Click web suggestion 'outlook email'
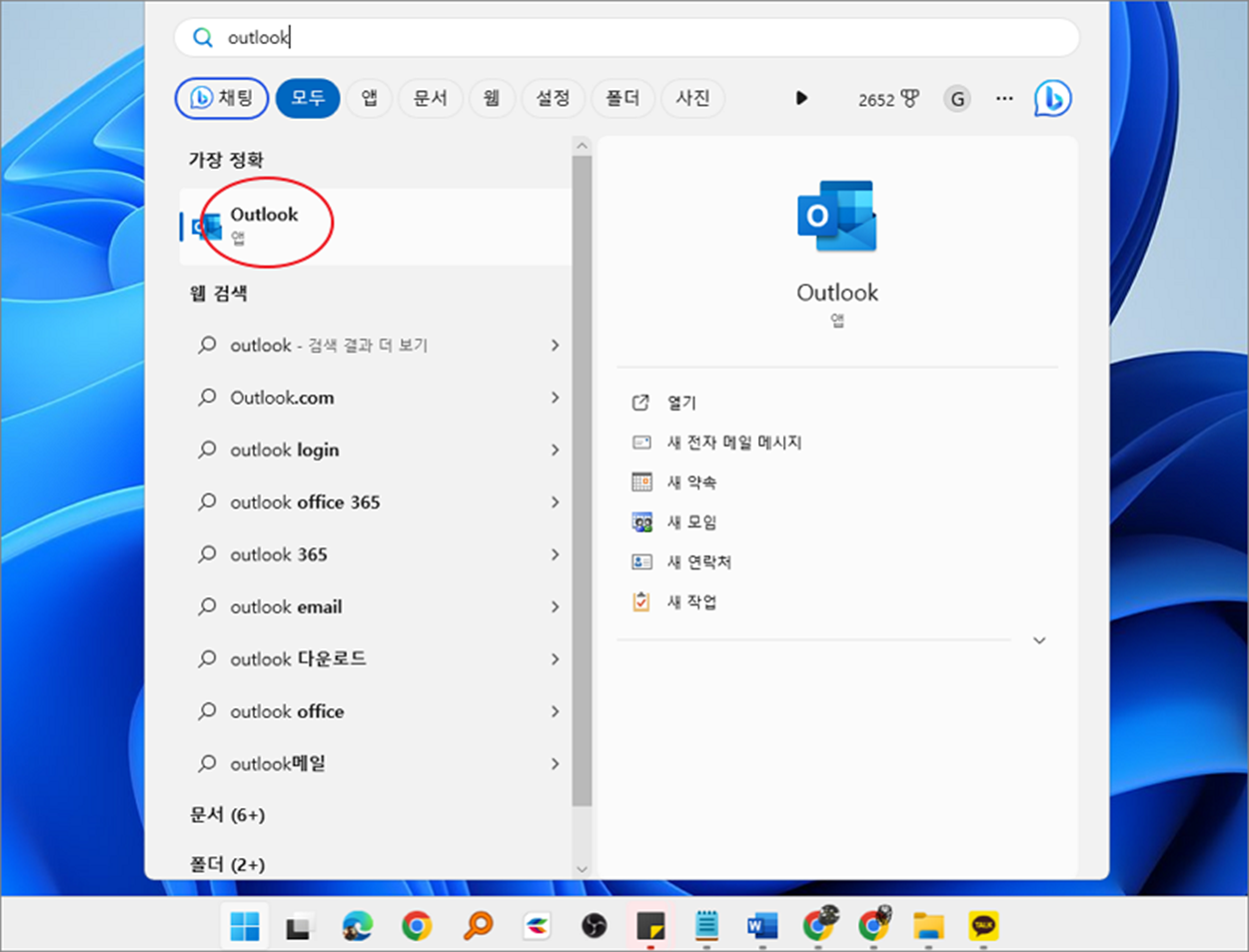 coord(286,606)
